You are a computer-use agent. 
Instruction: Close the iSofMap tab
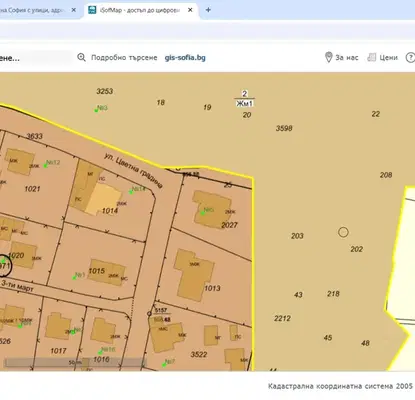tap(190, 10)
